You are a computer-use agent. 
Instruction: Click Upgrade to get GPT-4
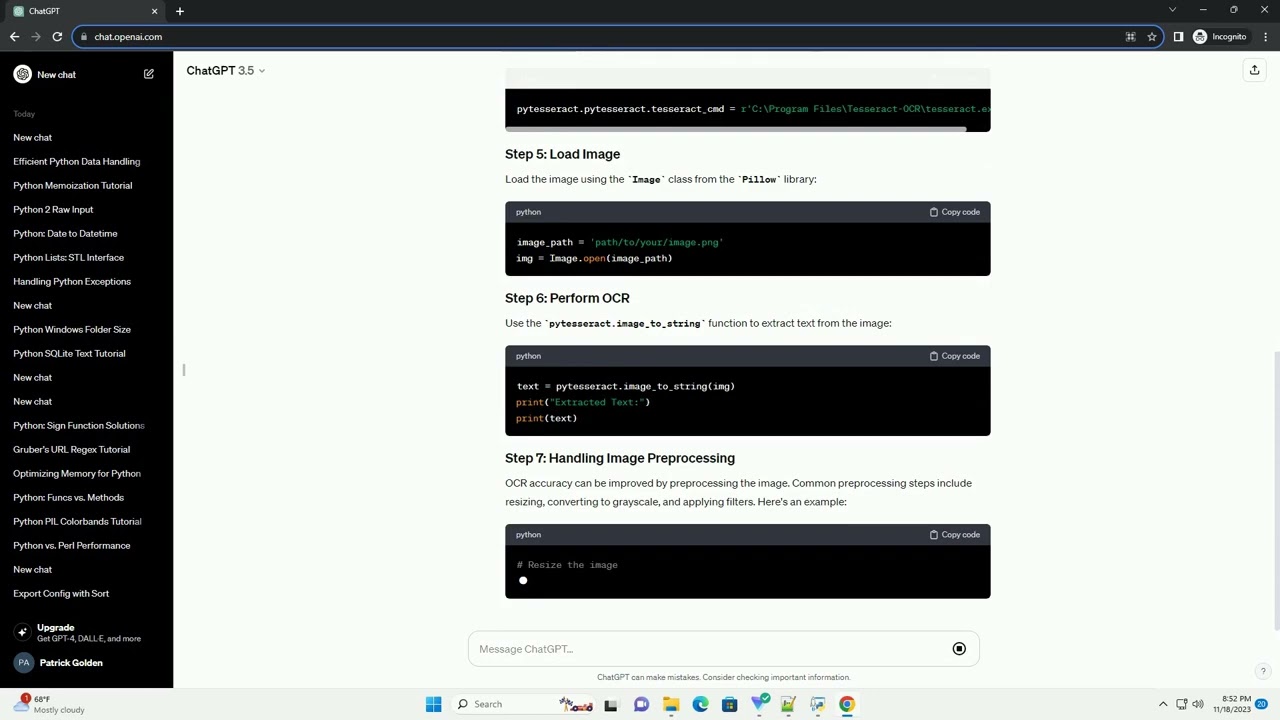click(86, 633)
